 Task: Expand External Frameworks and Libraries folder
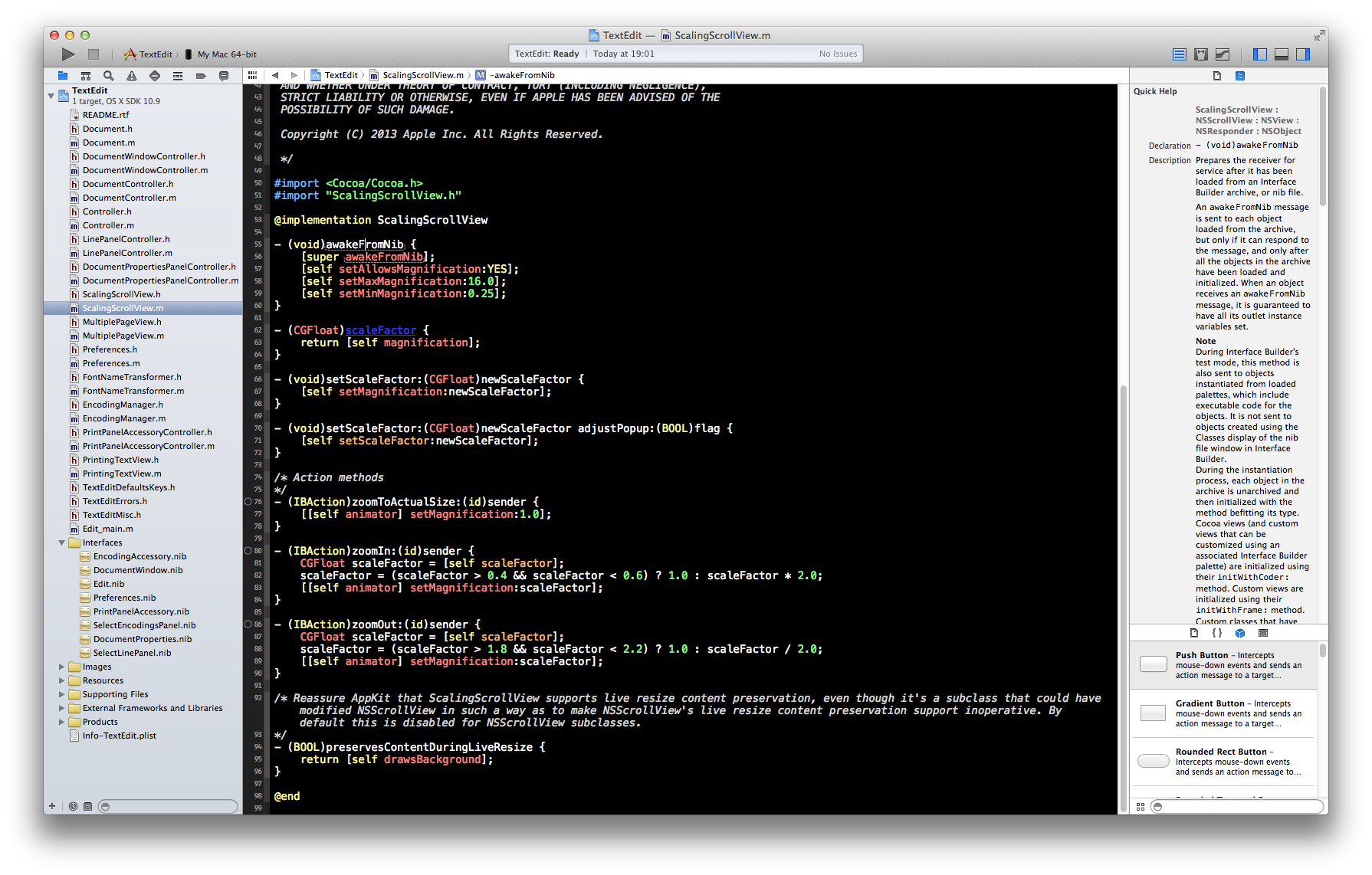pos(62,708)
